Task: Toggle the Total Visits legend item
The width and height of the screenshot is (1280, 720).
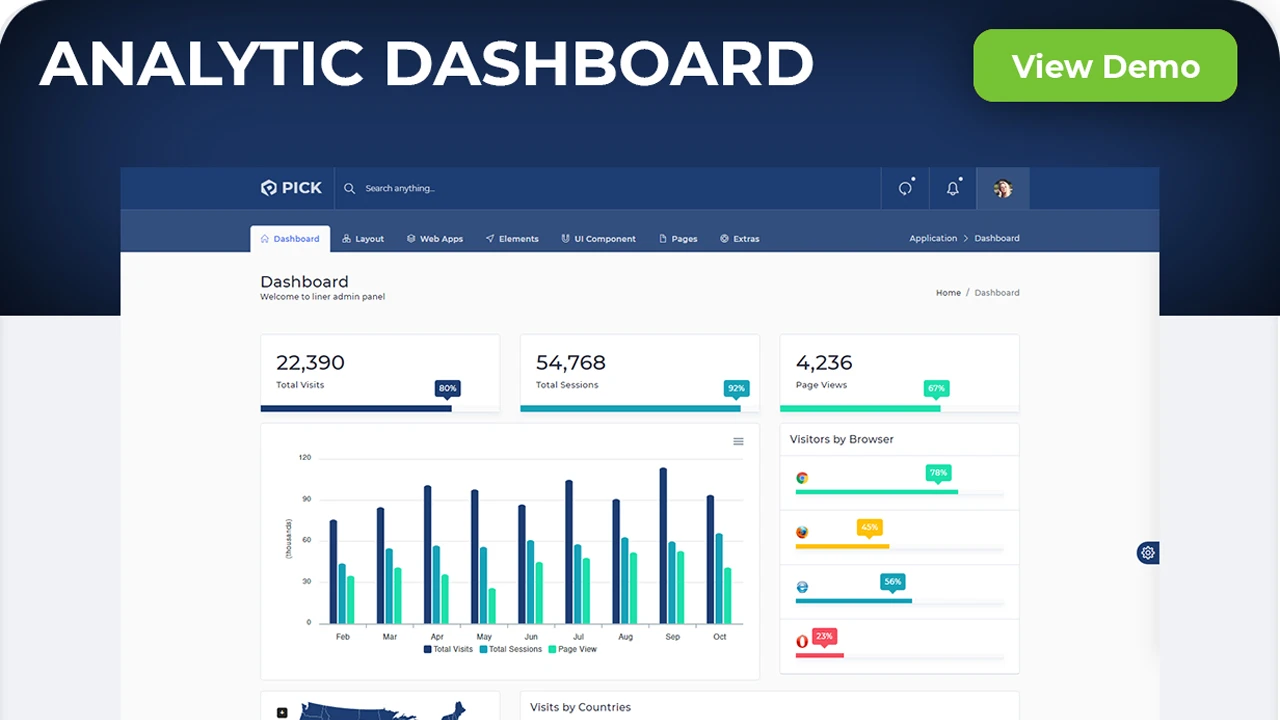Action: (x=448, y=649)
